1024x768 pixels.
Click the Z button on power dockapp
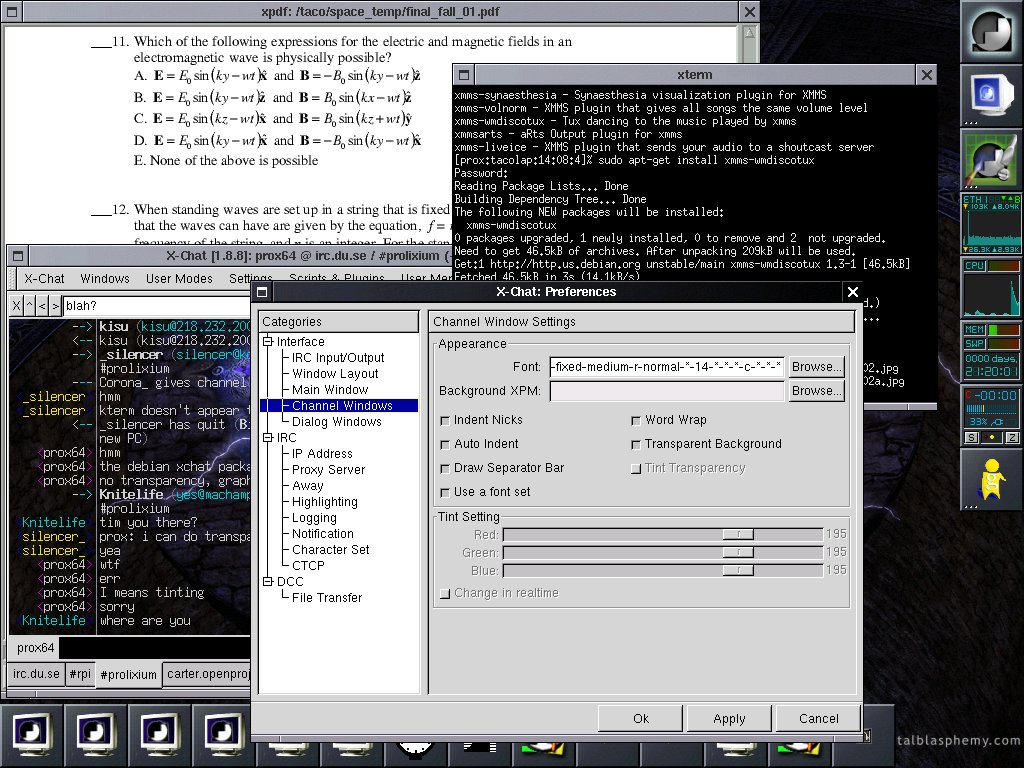tap(1012, 438)
